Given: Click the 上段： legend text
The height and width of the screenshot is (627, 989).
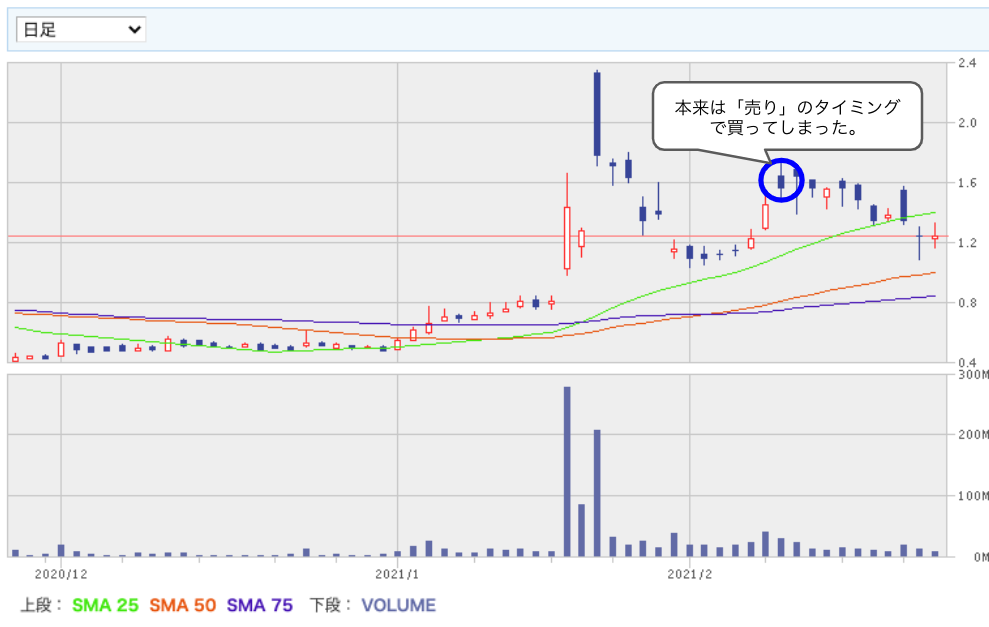Looking at the screenshot, I should click(x=42, y=606).
